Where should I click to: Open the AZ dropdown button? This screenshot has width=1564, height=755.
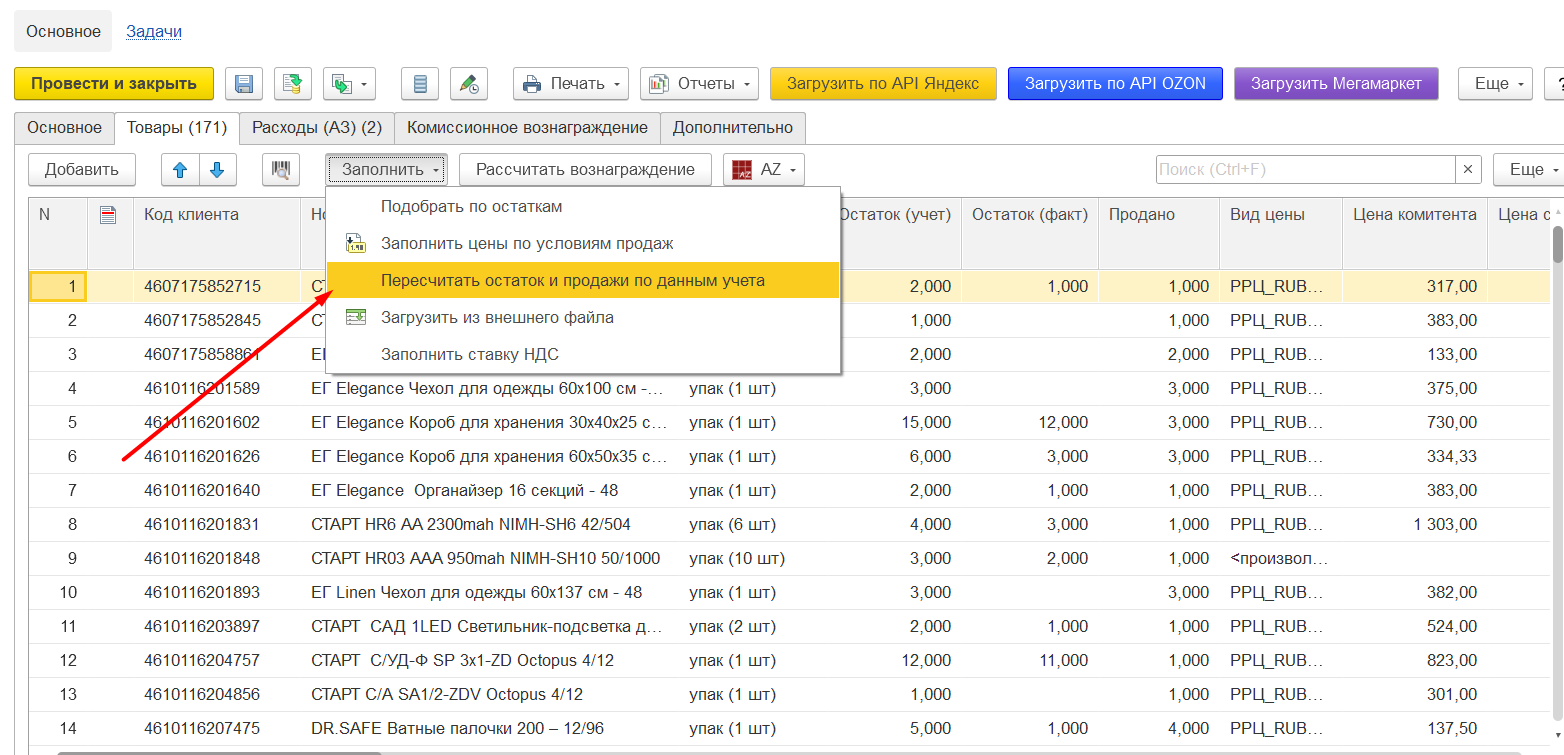pyautogui.click(x=764, y=170)
